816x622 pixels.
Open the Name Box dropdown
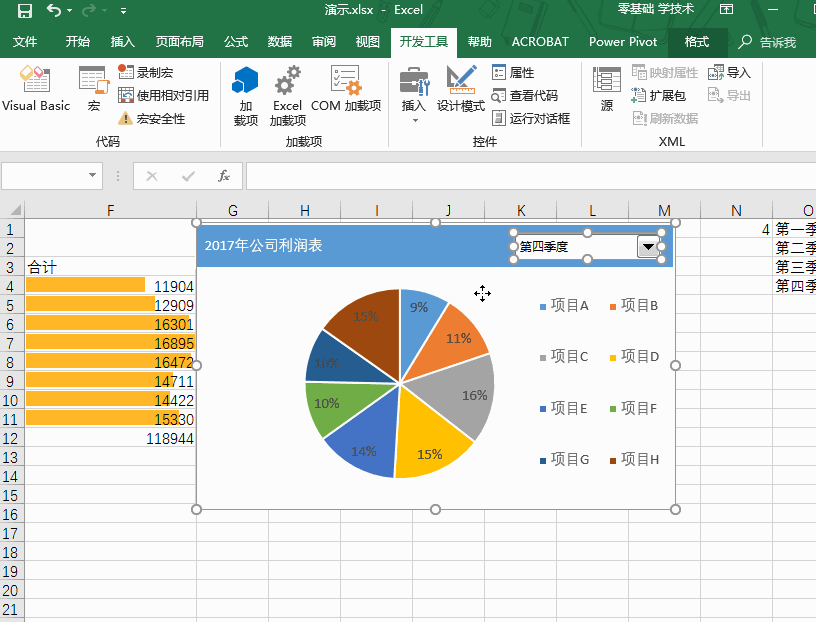[94, 175]
